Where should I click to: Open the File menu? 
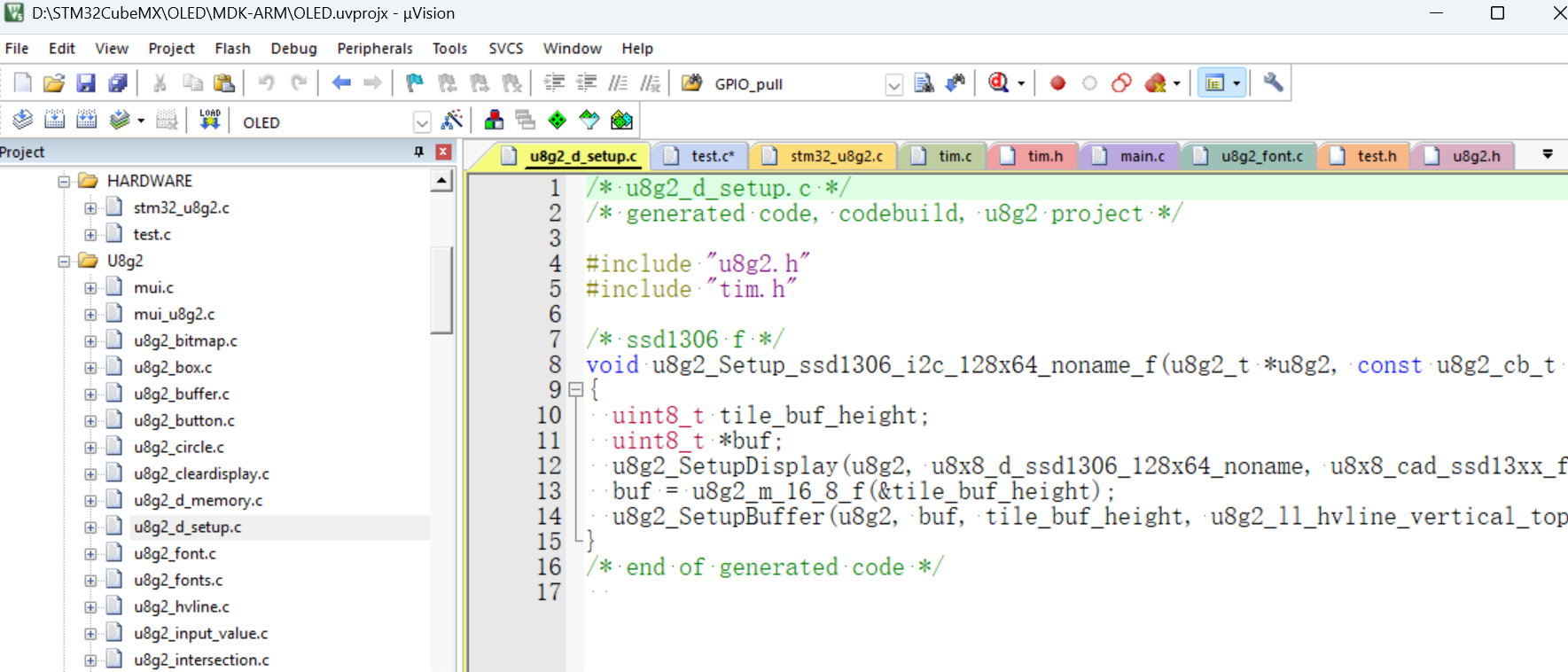click(17, 49)
